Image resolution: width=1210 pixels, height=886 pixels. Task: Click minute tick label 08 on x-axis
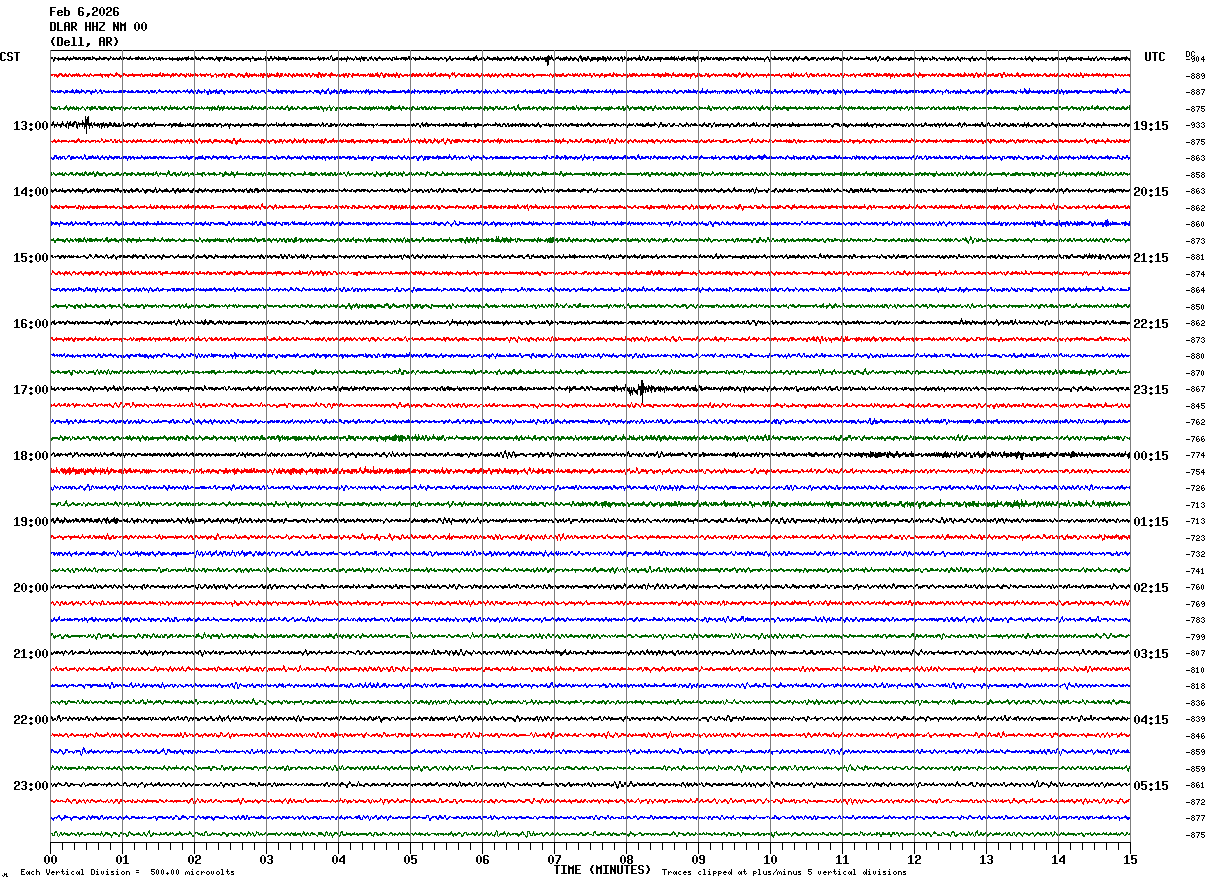click(626, 860)
